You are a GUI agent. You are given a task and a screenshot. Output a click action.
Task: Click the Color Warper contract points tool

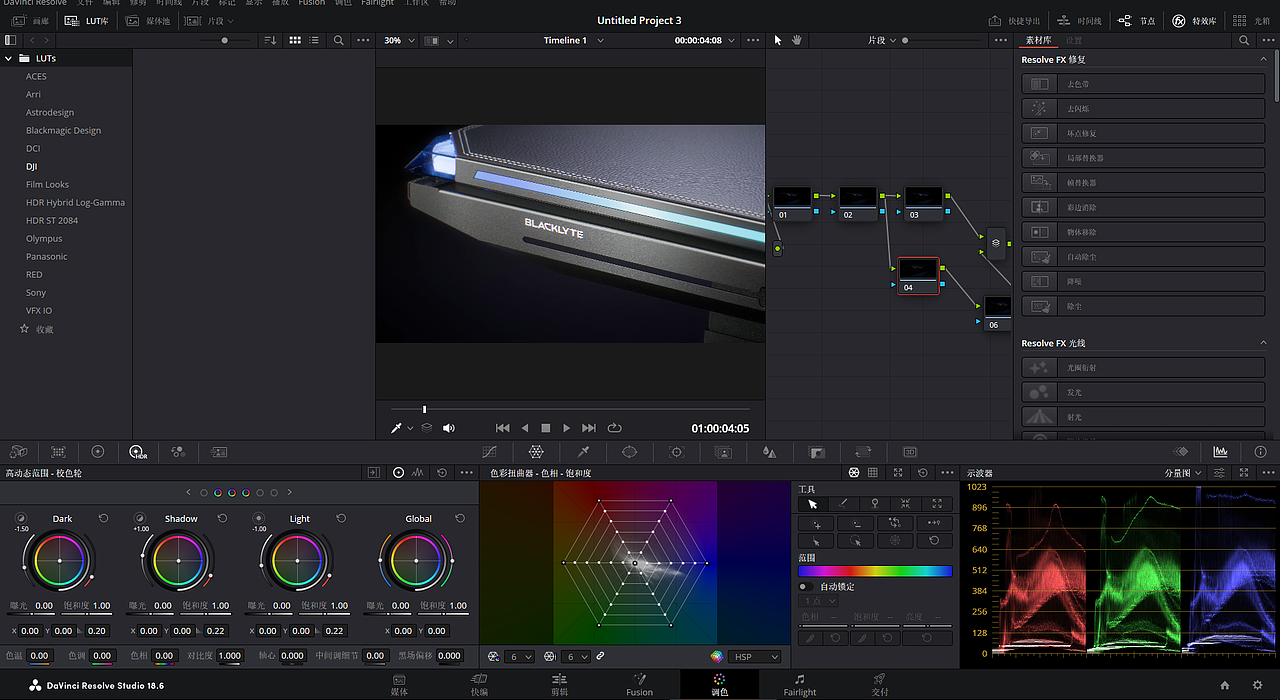coord(905,504)
